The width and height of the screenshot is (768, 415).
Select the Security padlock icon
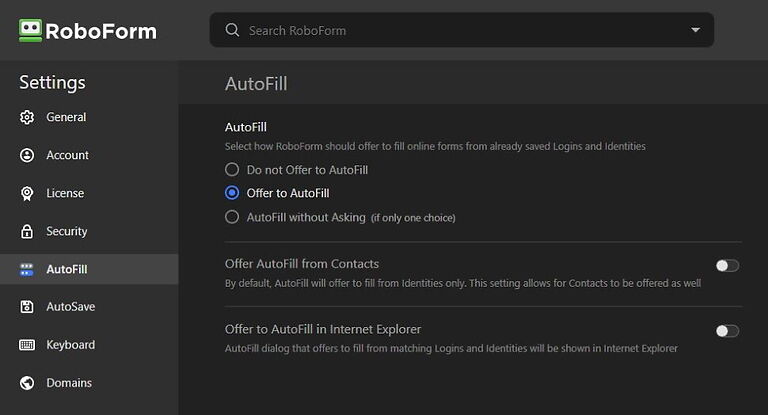(27, 231)
